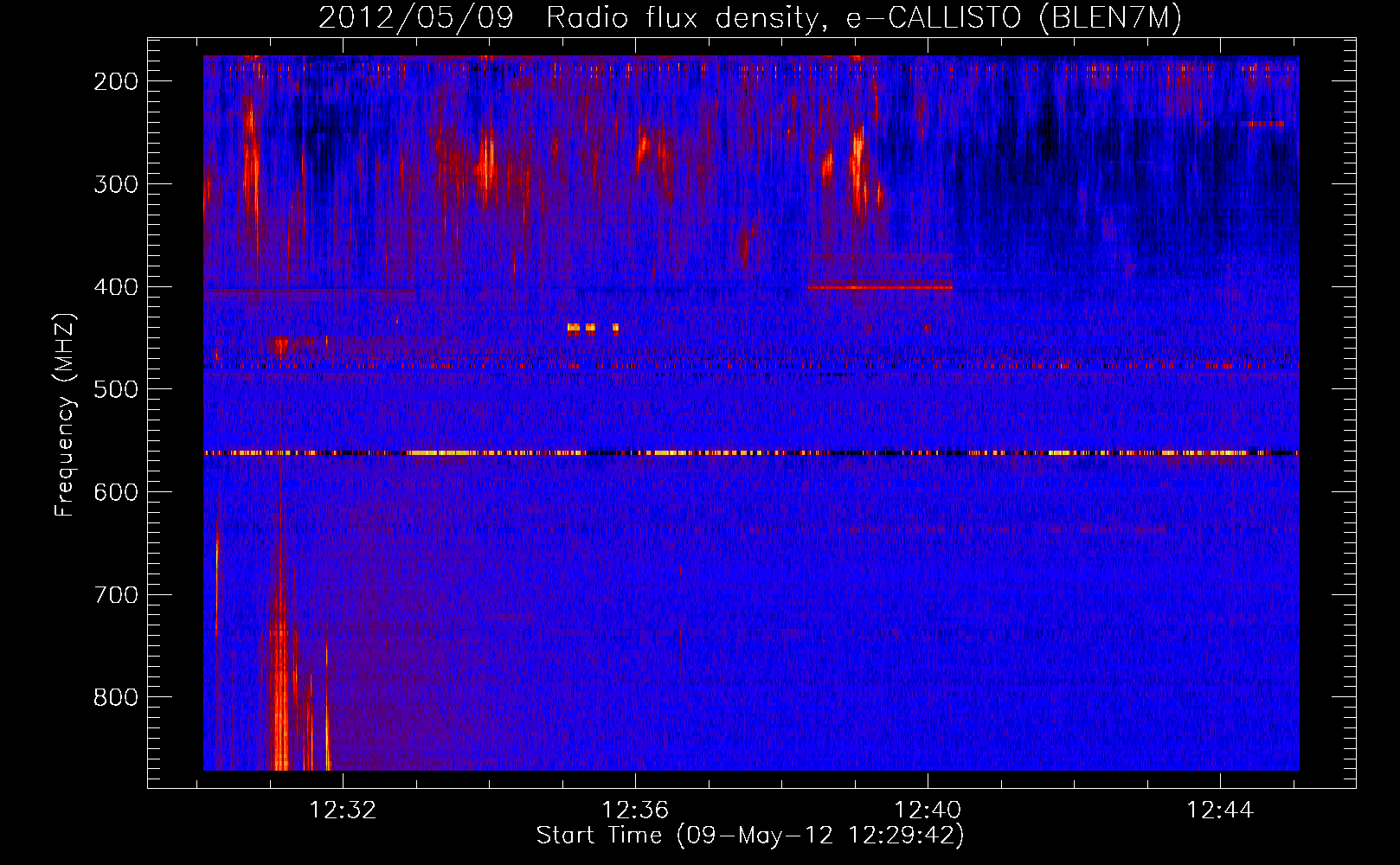
Task: Click the 400 frequency tick label
Action: pos(116,287)
